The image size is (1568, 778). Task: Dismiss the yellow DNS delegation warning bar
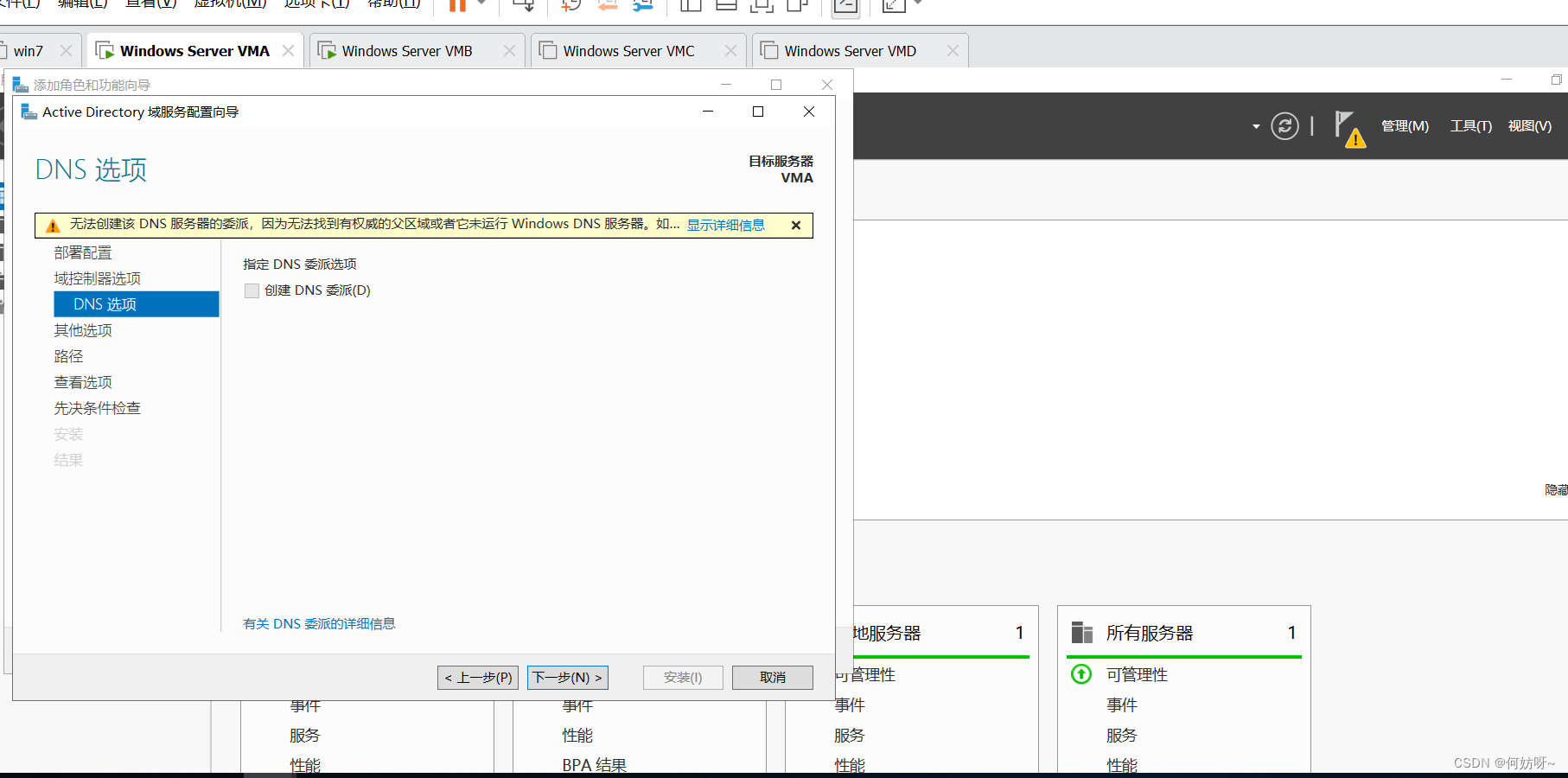[x=796, y=225]
